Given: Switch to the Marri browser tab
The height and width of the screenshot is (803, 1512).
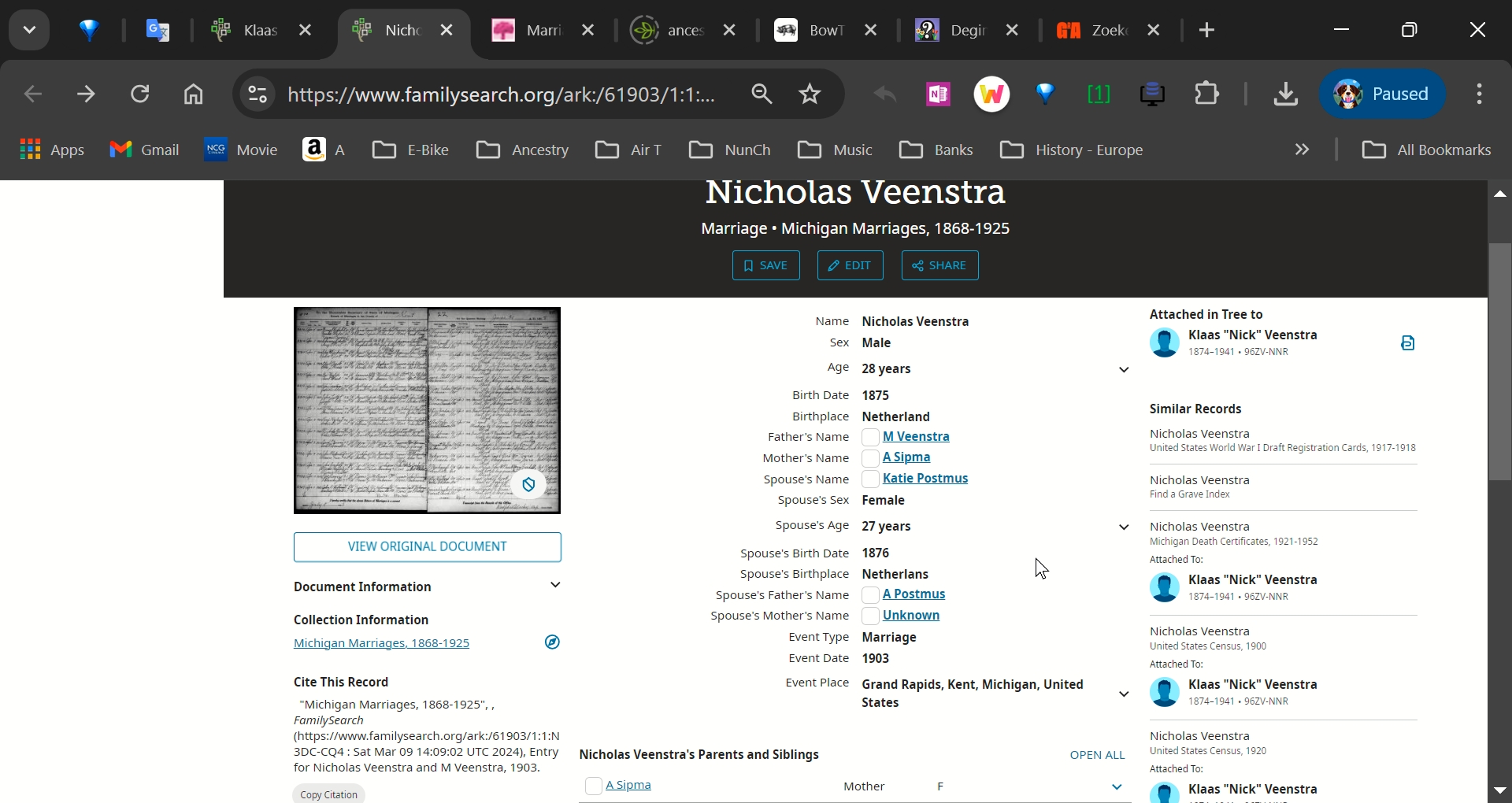Looking at the screenshot, I should [543, 31].
